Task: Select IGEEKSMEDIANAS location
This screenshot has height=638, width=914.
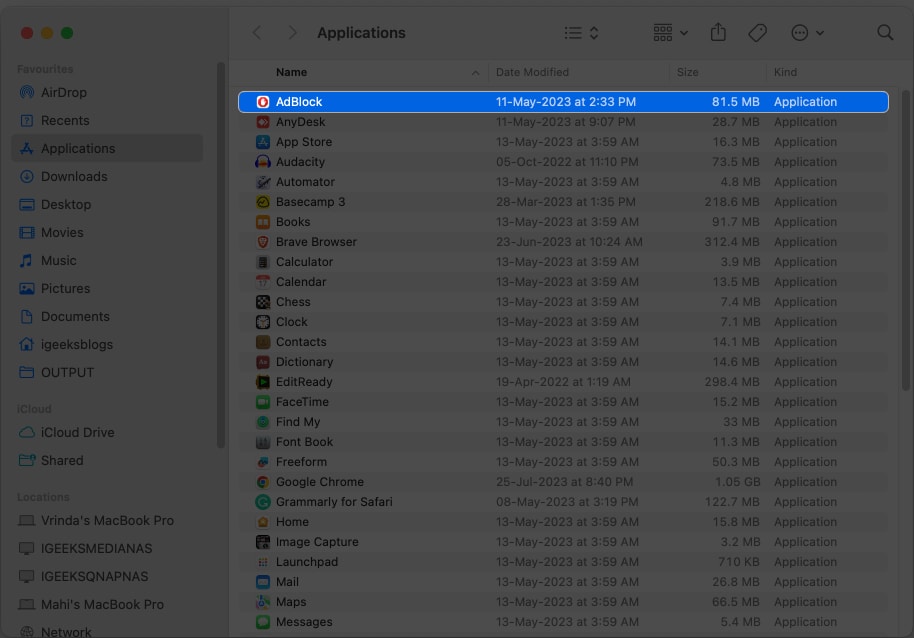Action: [107, 548]
